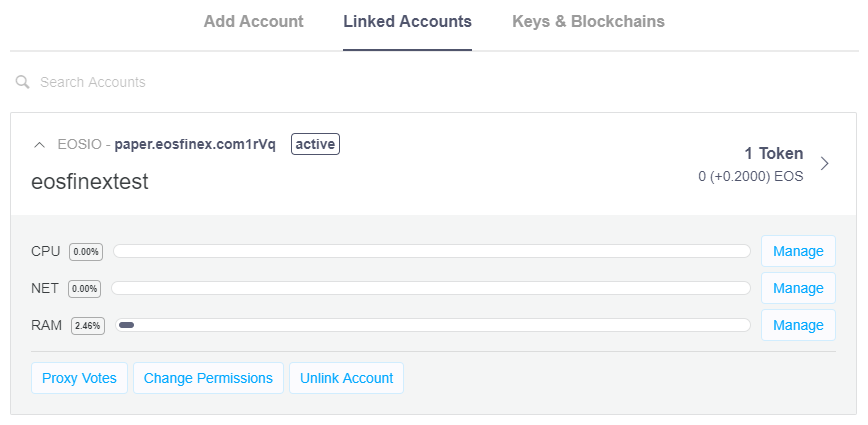Screen dimensions: 868x425
Task: Manage NET resources
Action: [798, 288]
